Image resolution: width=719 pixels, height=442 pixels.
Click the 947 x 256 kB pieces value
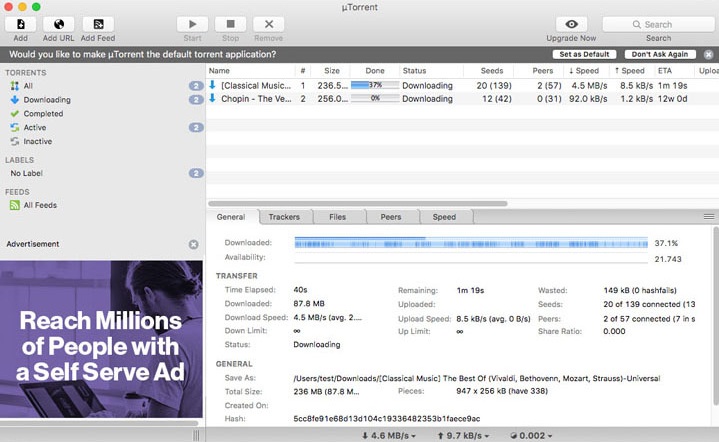click(x=502, y=391)
